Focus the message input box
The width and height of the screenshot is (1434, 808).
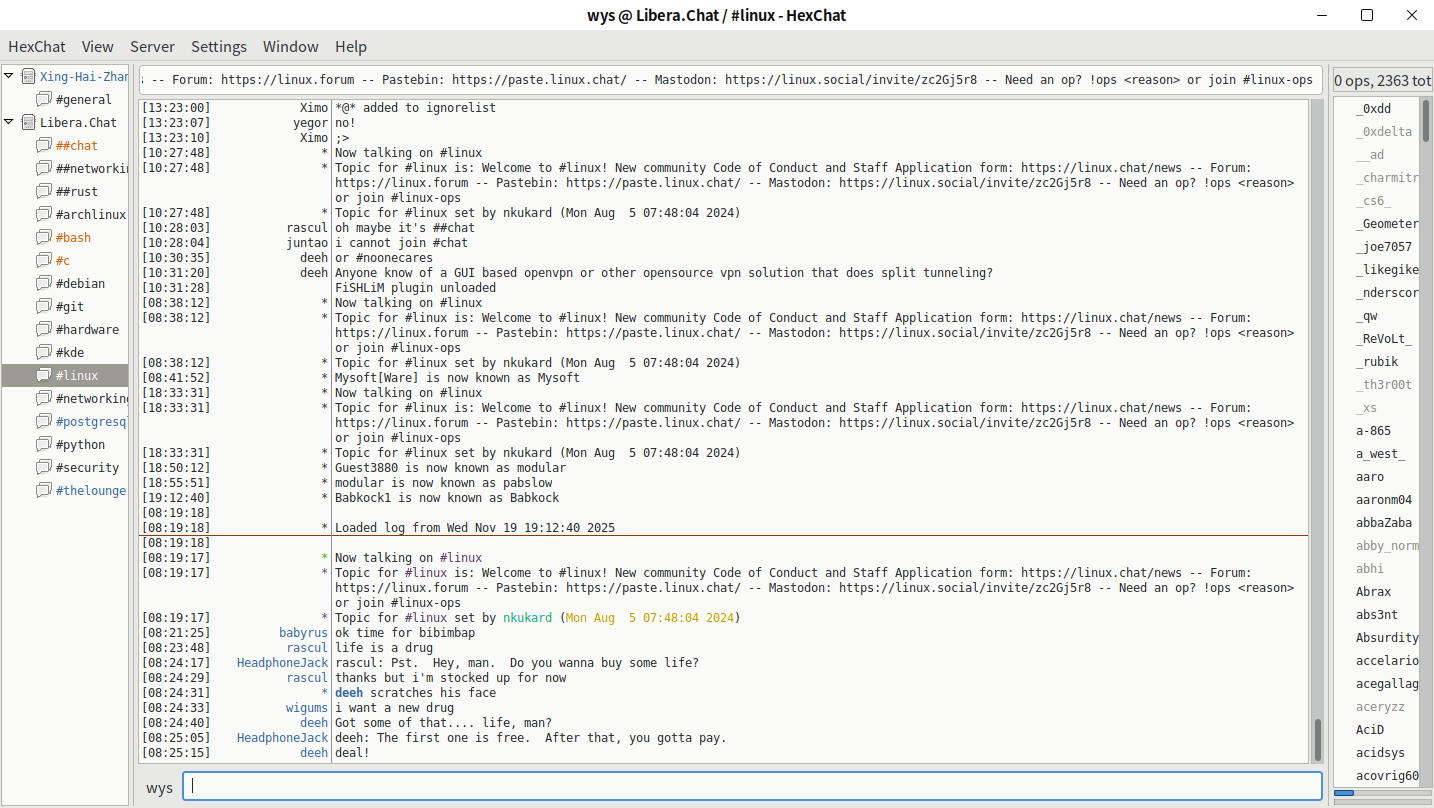pyautogui.click(x=752, y=787)
